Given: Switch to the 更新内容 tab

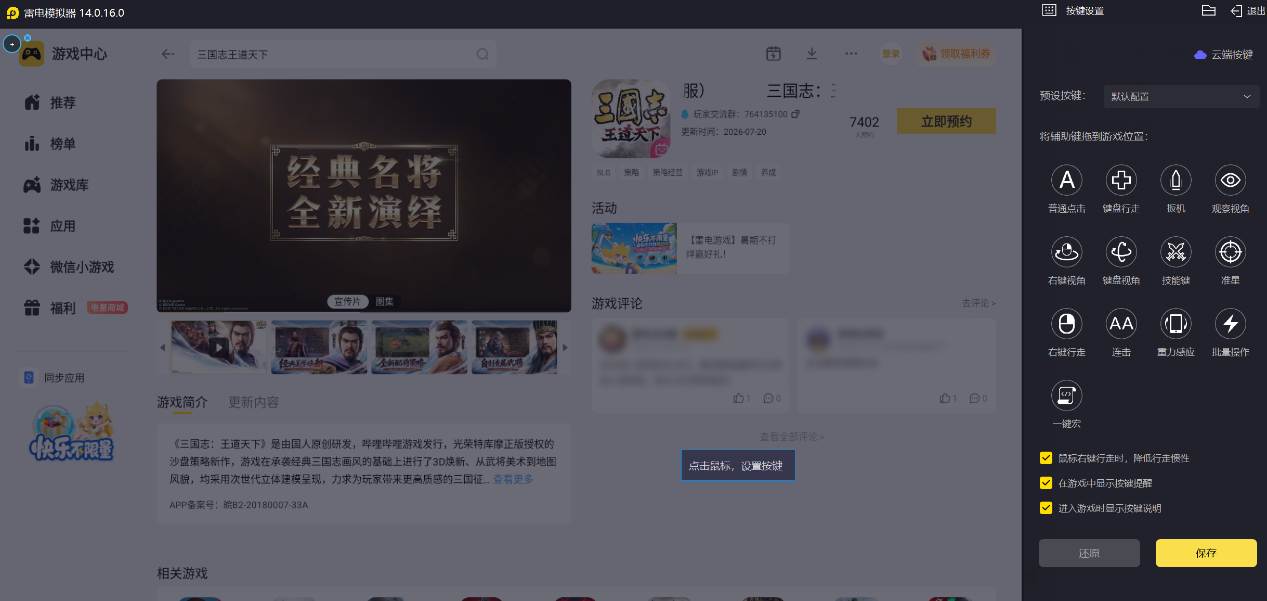Looking at the screenshot, I should [254, 402].
